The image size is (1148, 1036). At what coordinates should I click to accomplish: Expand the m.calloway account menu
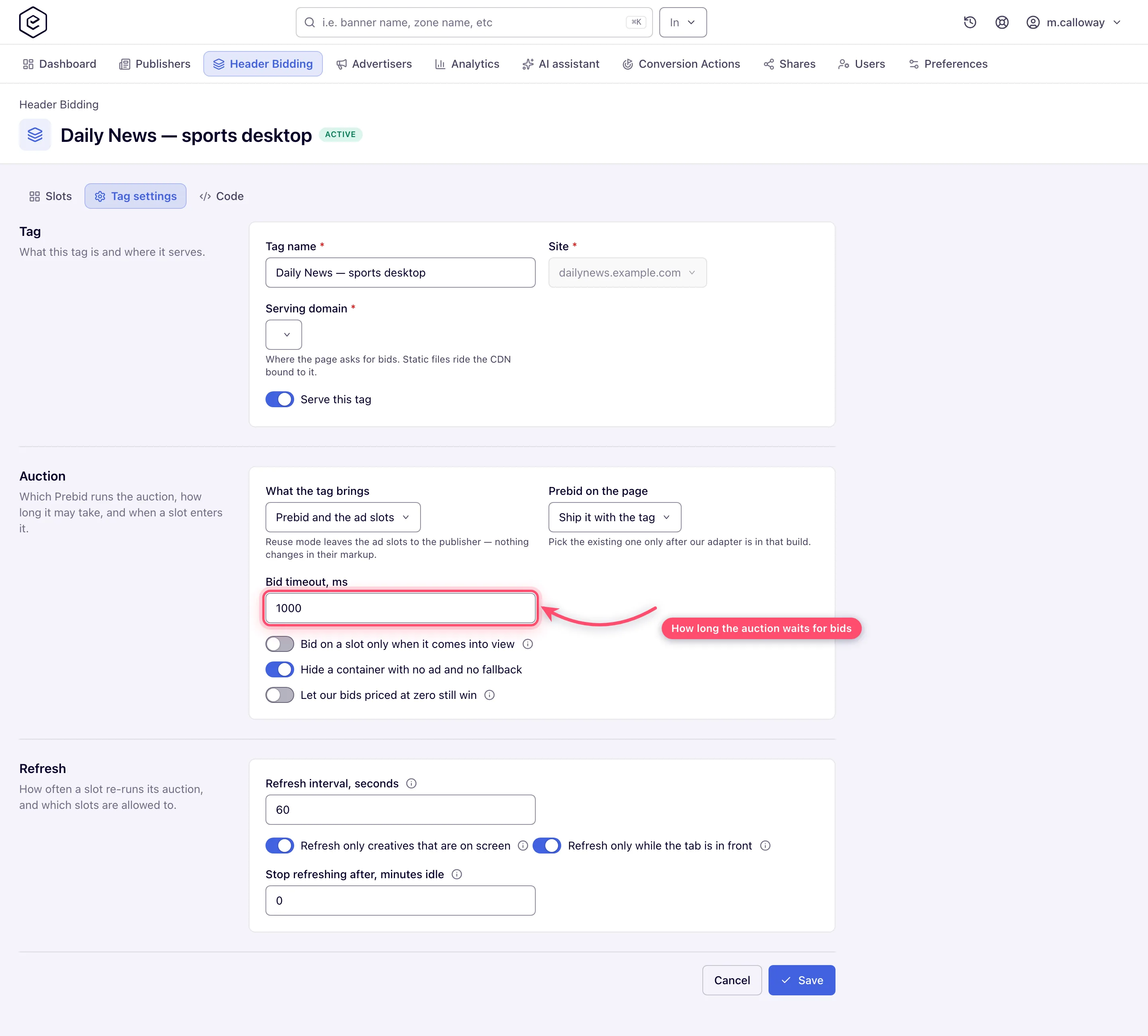coord(1074,22)
